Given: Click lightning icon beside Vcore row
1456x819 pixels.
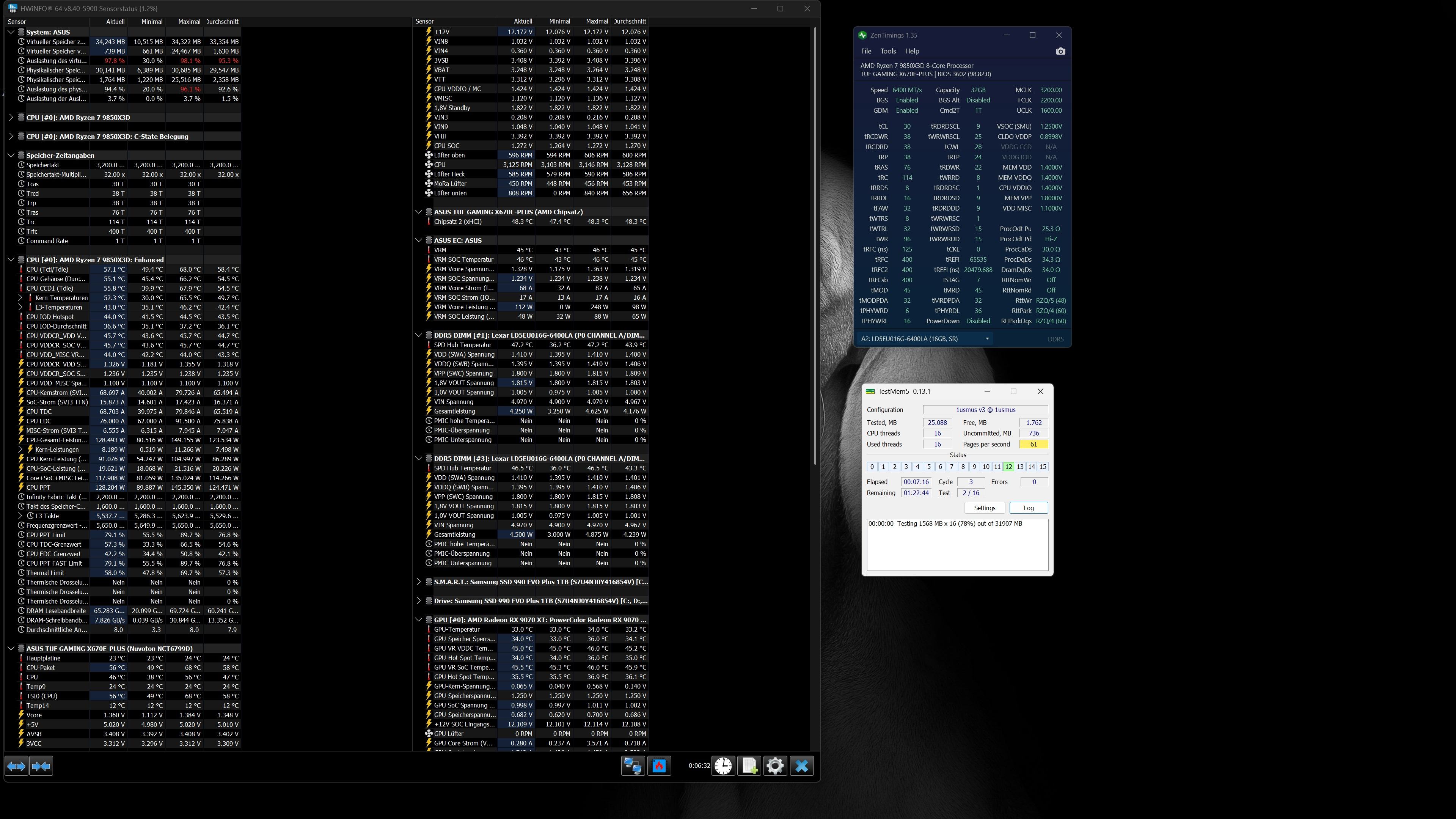Looking at the screenshot, I should click(21, 715).
